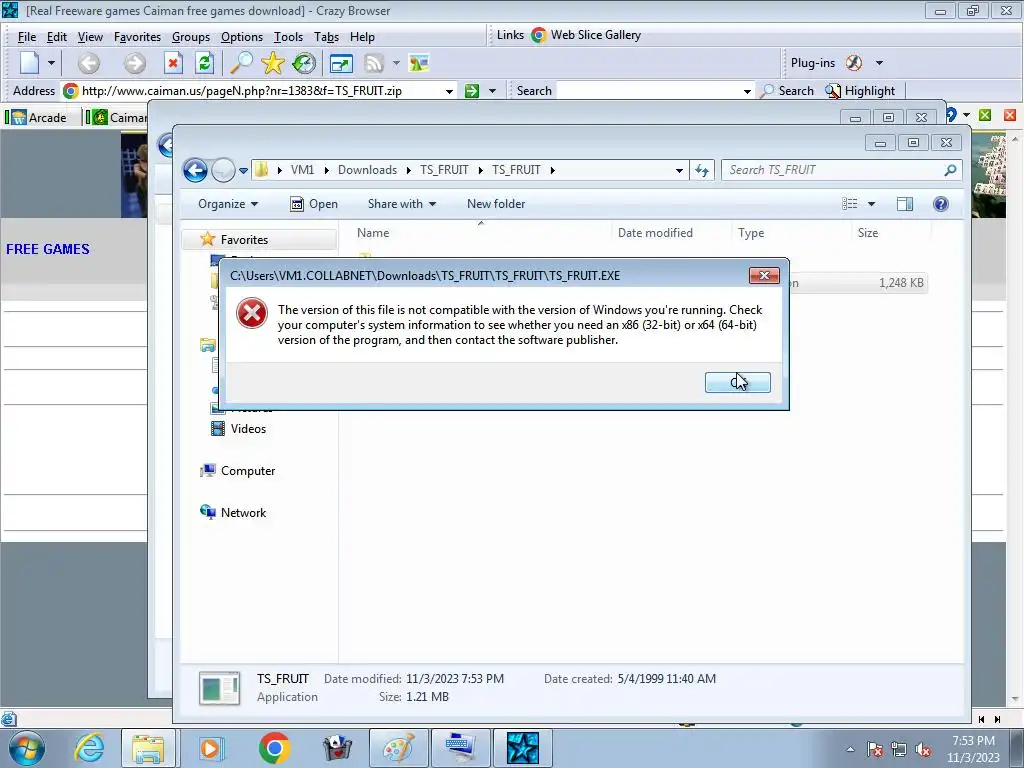
Task: Expand the Organize menu in Explorer
Action: click(x=228, y=204)
